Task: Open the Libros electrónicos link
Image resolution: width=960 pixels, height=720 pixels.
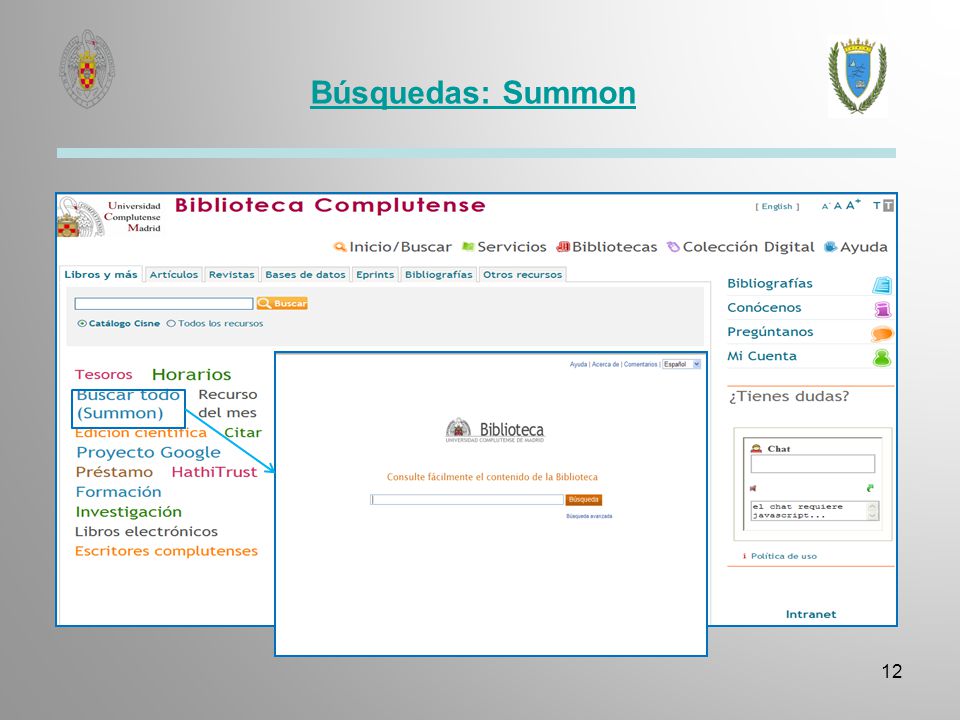Action: (146, 531)
